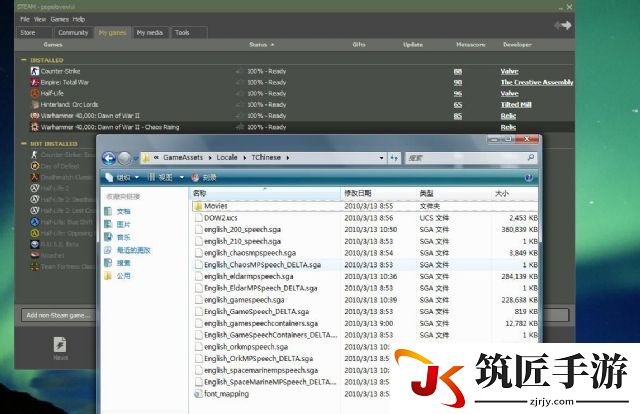Switch to the My media tab

(150, 33)
